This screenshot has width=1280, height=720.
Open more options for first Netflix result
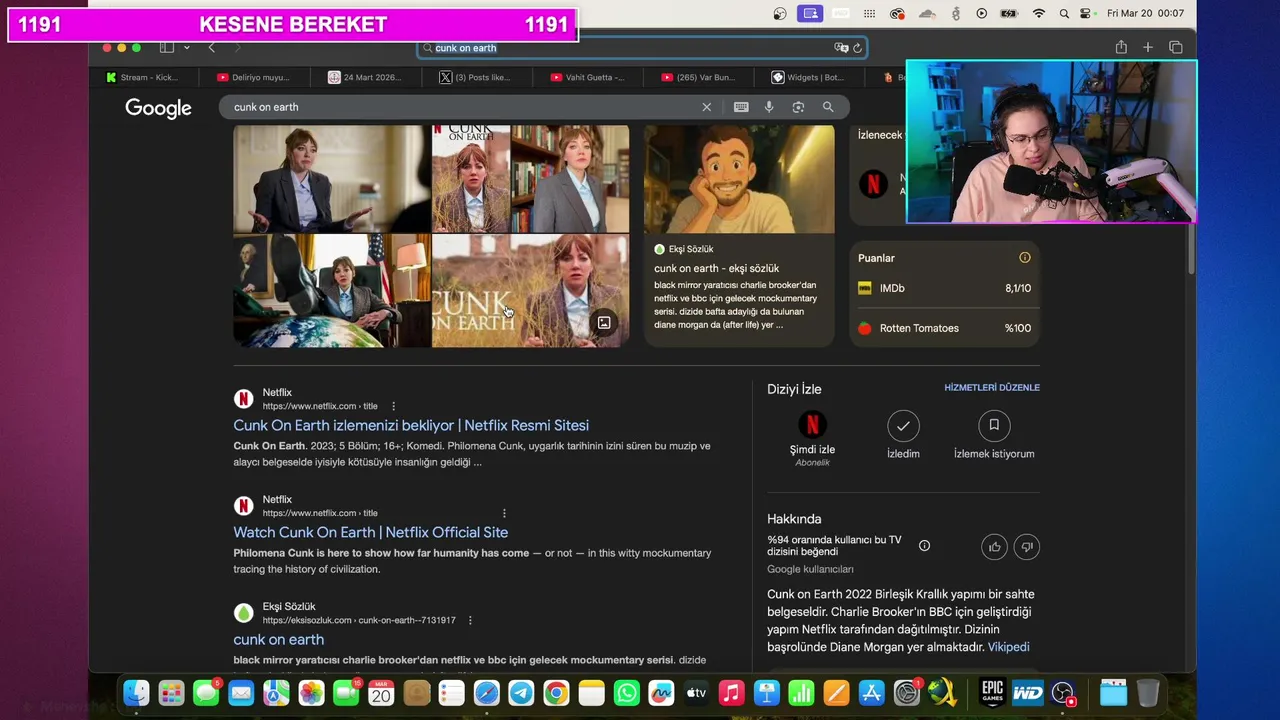[393, 406]
